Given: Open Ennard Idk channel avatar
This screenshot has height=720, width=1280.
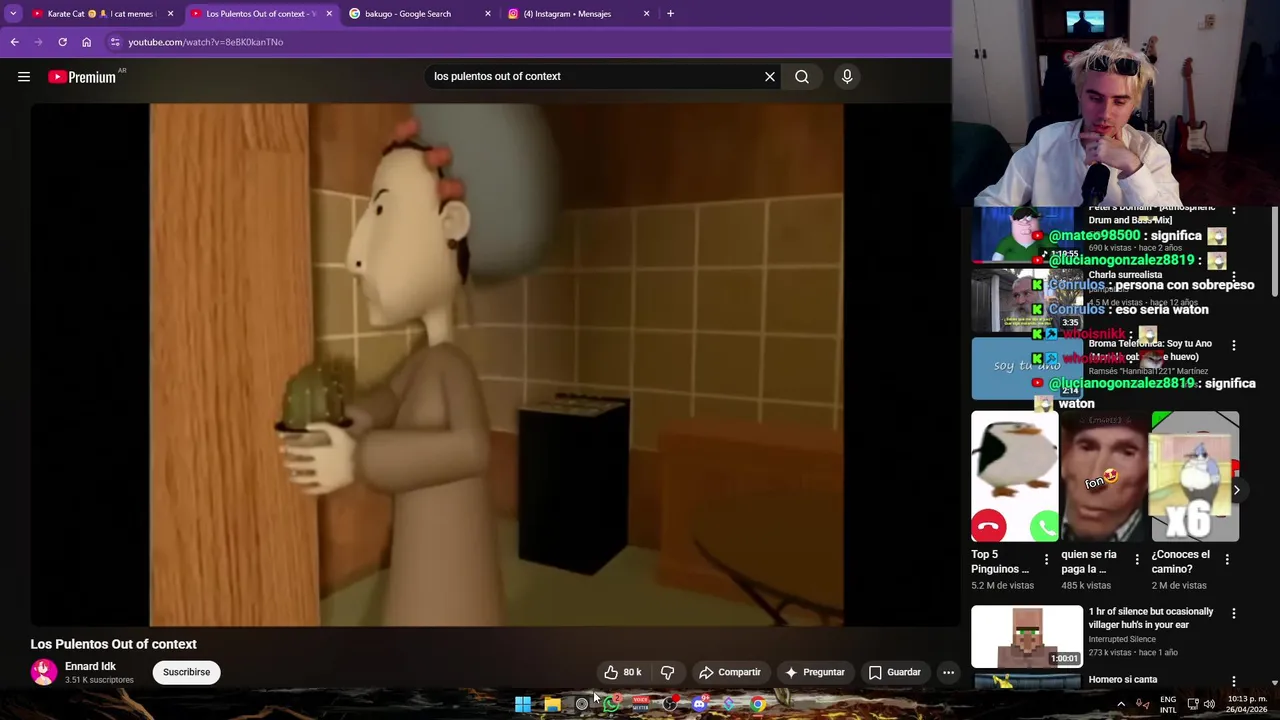Looking at the screenshot, I should click(x=43, y=672).
